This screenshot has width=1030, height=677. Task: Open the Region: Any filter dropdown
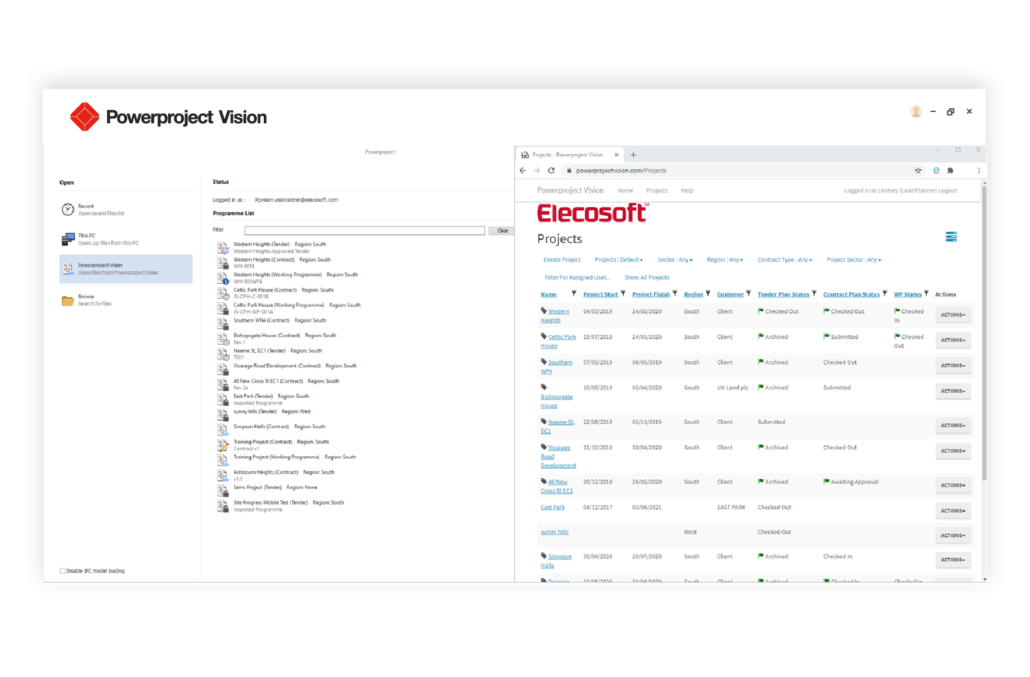coord(724,260)
